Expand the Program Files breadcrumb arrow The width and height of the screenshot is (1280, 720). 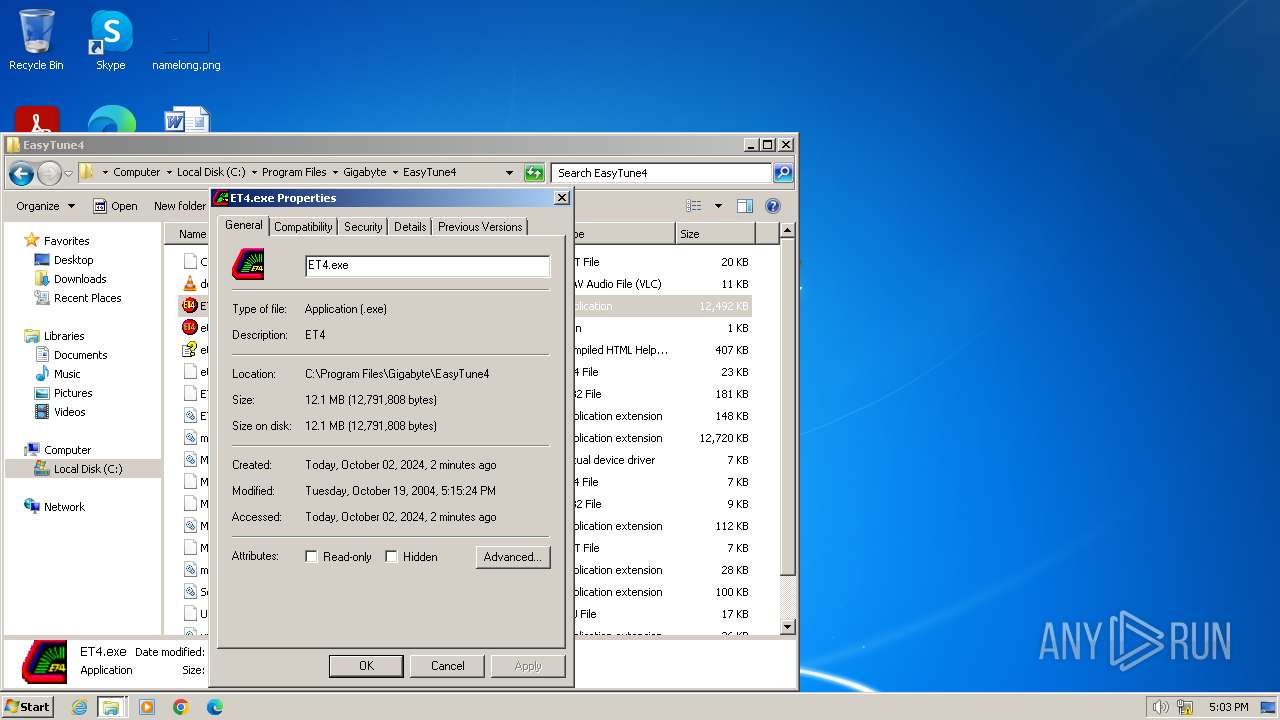click(334, 172)
